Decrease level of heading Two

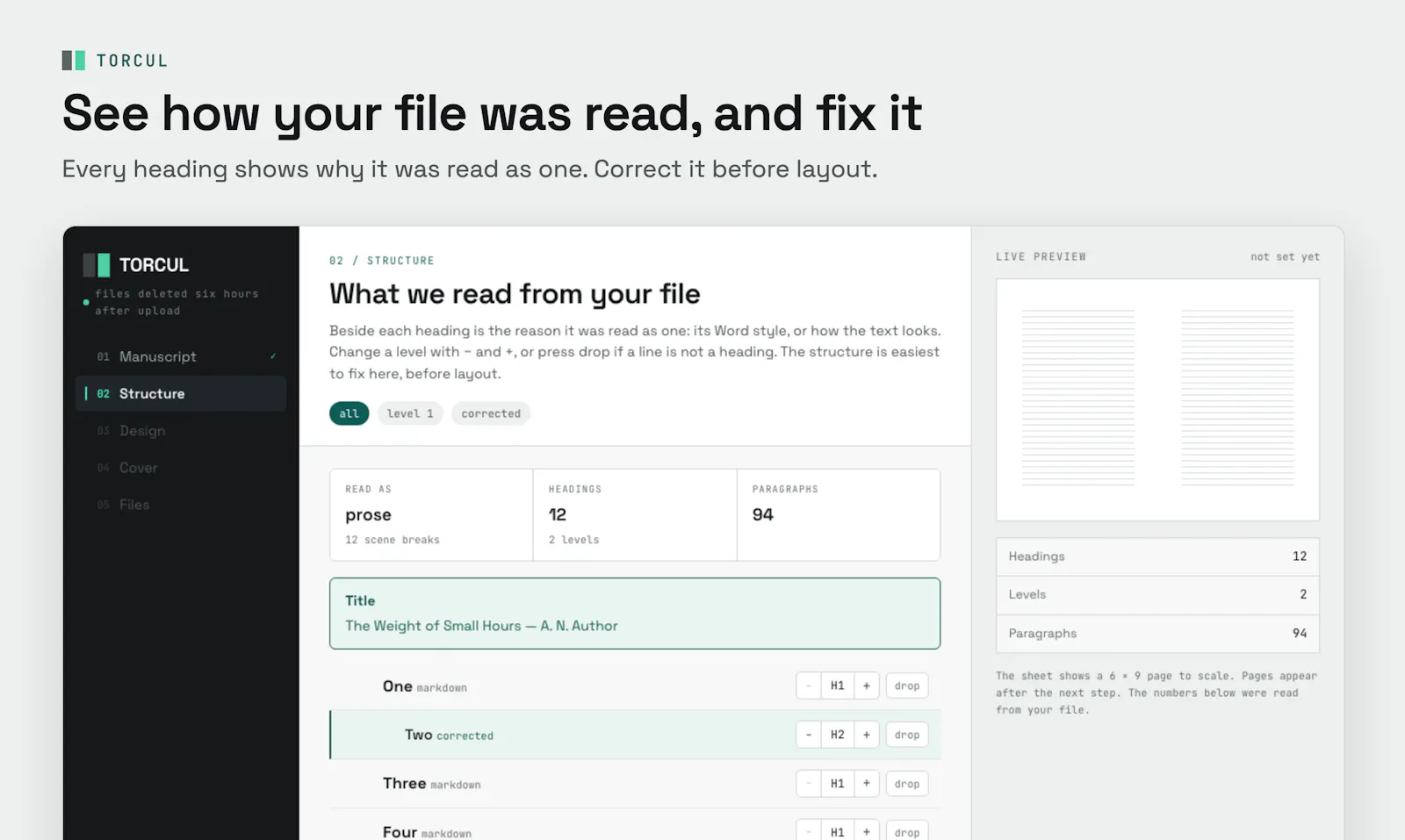pos(809,735)
